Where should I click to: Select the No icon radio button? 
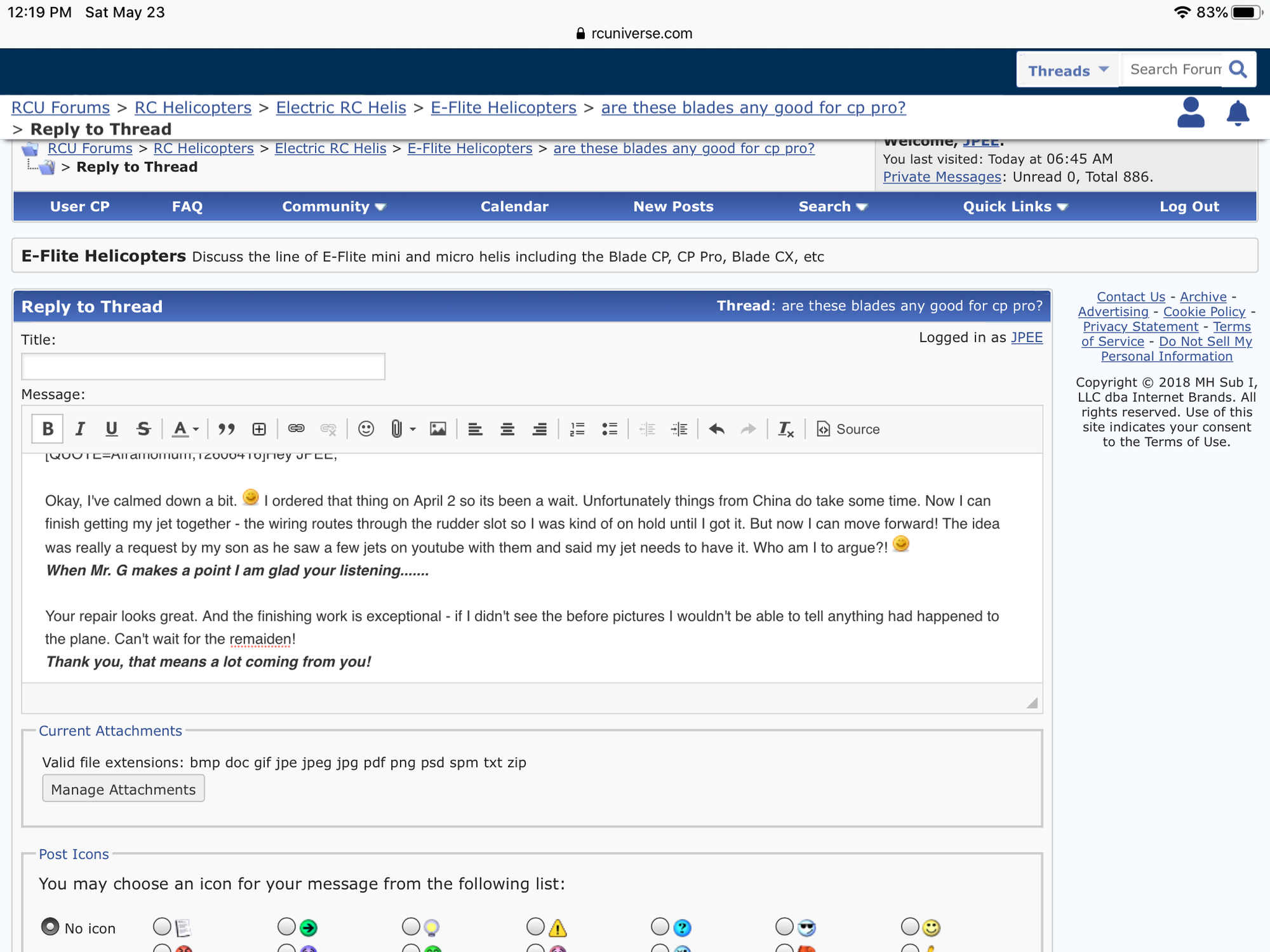tap(50, 927)
